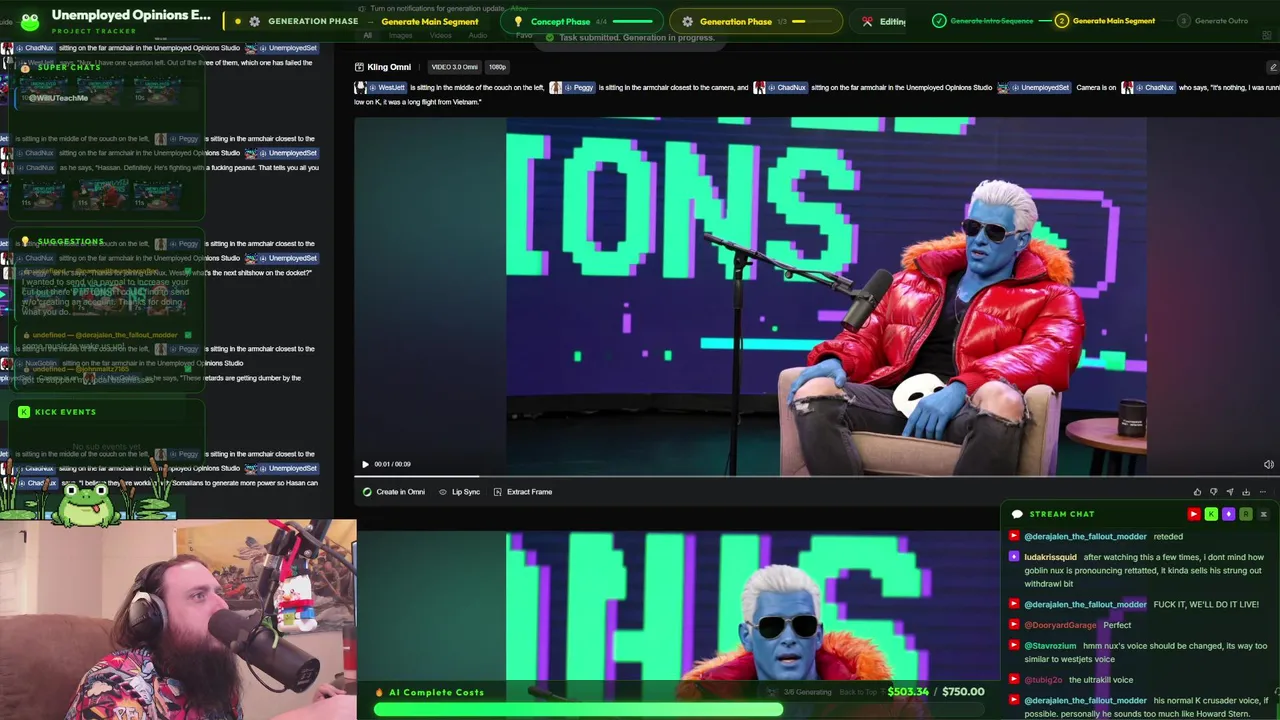The width and height of the screenshot is (1280, 720).
Task: Click the main blue-faced character video preview
Action: click(826, 296)
